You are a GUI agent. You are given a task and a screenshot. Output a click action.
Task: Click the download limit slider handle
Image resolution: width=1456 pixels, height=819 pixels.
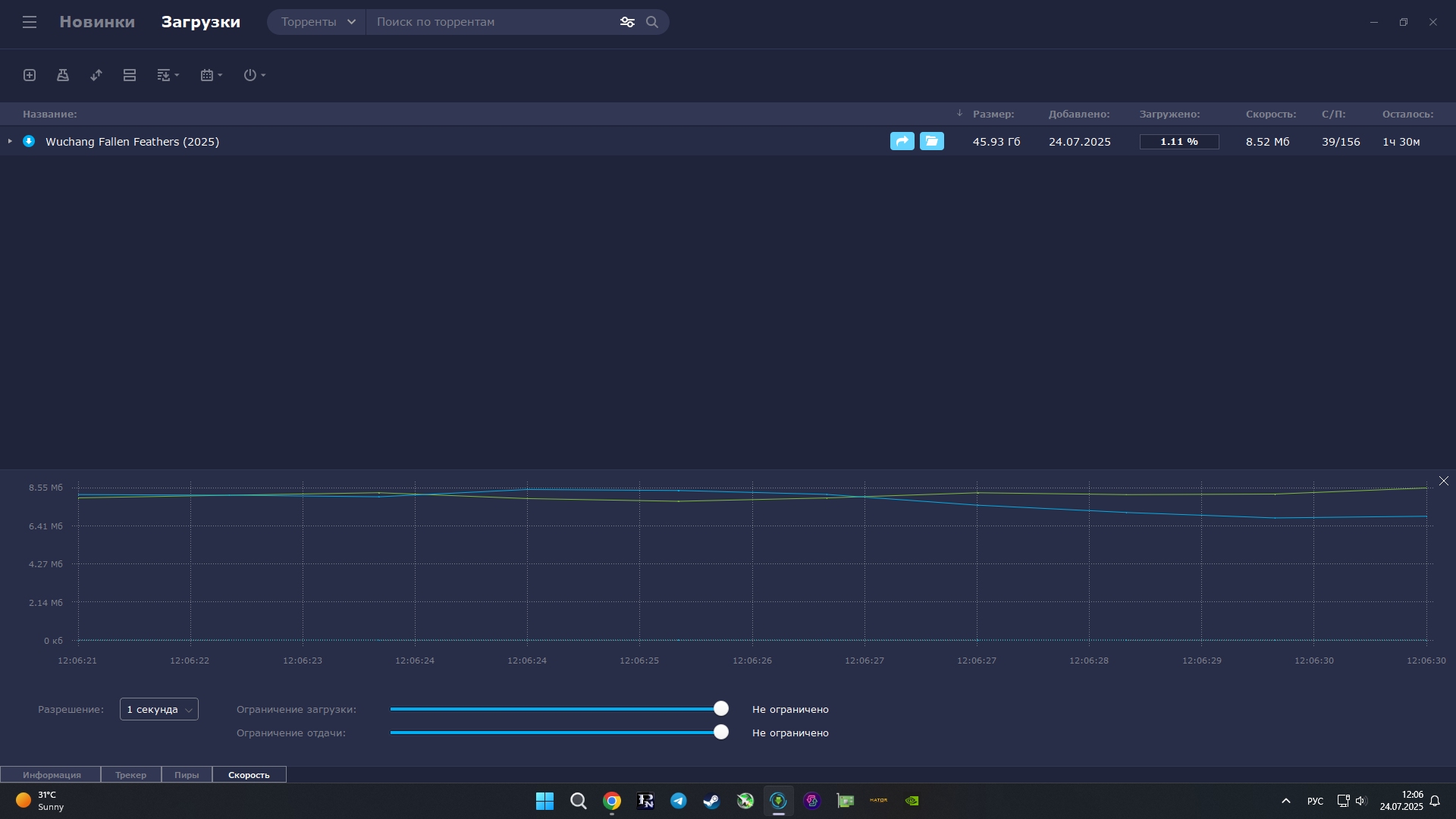[x=721, y=708]
